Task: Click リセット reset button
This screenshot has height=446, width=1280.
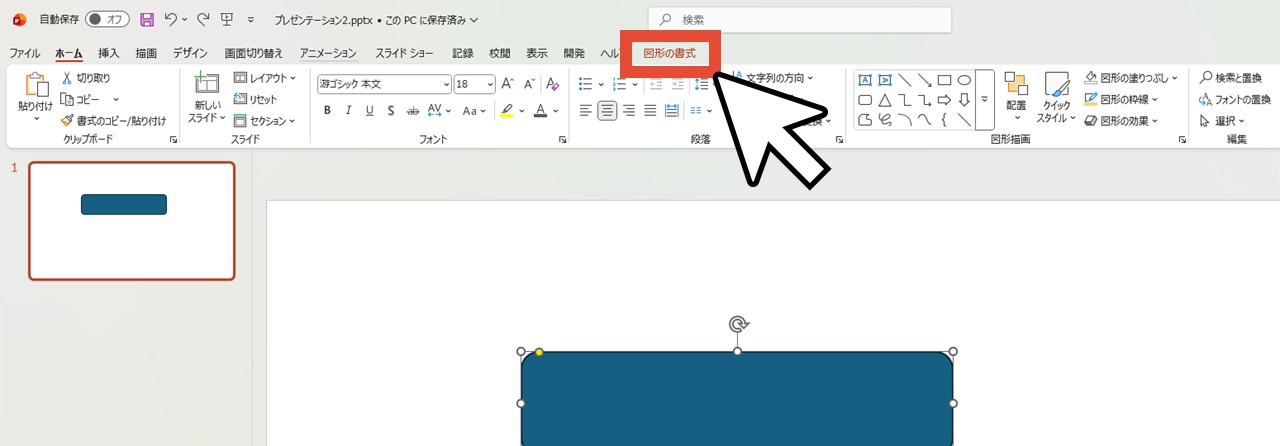Action: pyautogui.click(x=256, y=99)
